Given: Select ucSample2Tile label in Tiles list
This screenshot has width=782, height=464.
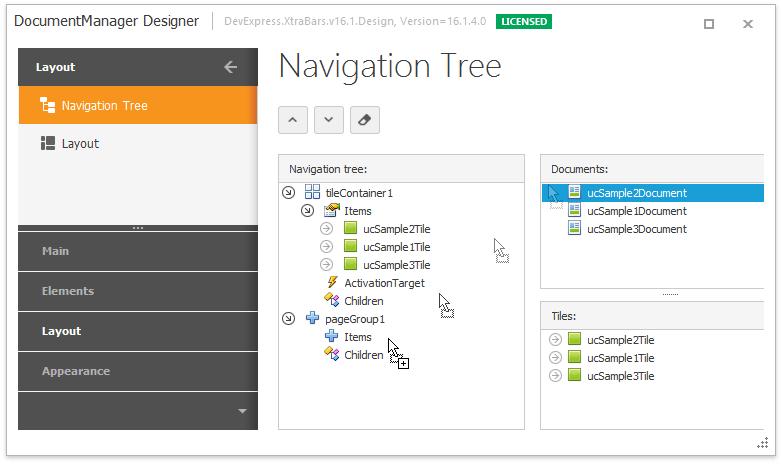Looking at the screenshot, I should 620,340.
